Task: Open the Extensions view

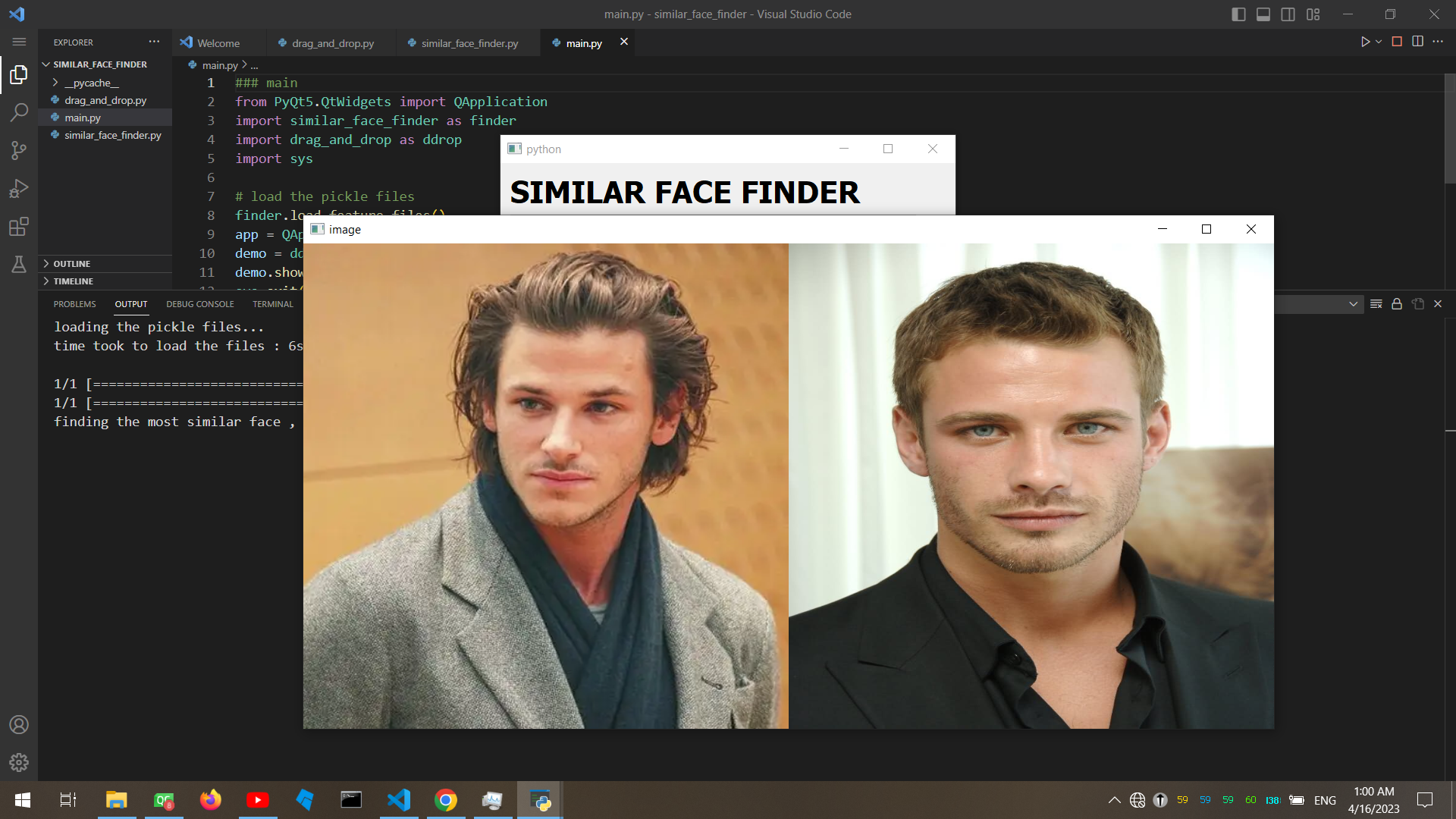Action: click(x=19, y=227)
